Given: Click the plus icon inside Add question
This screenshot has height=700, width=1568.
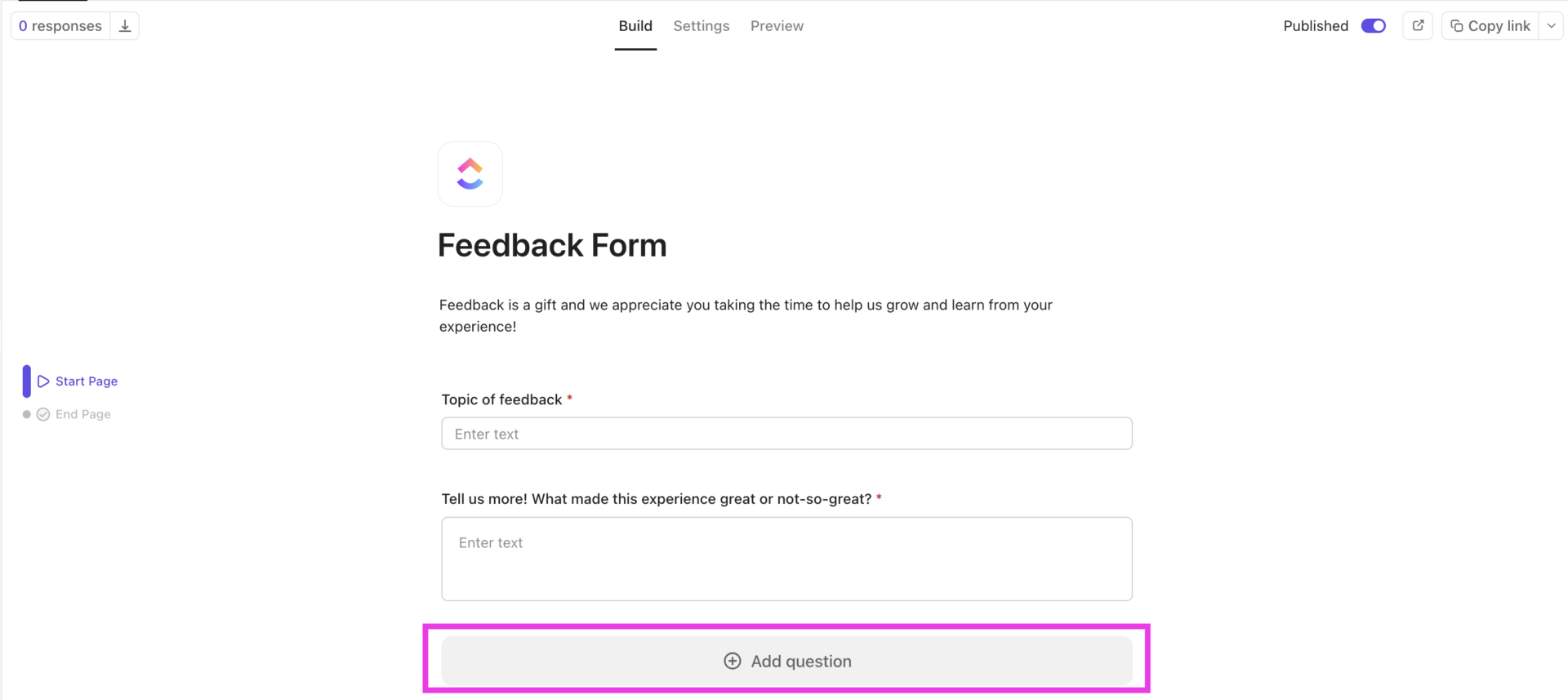Looking at the screenshot, I should (x=731, y=661).
